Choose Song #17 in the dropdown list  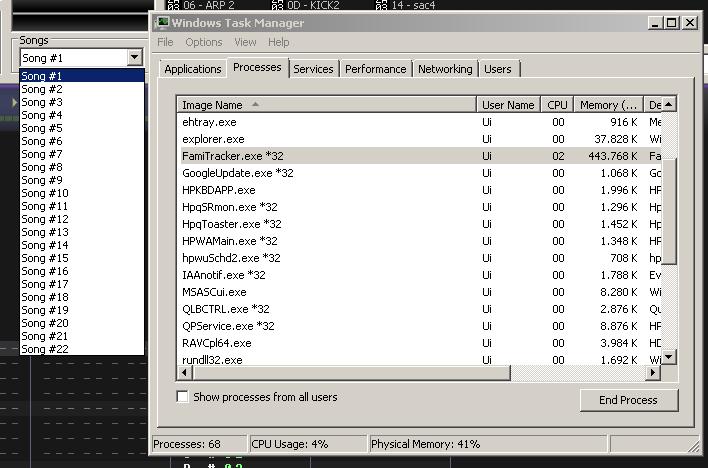(45, 284)
